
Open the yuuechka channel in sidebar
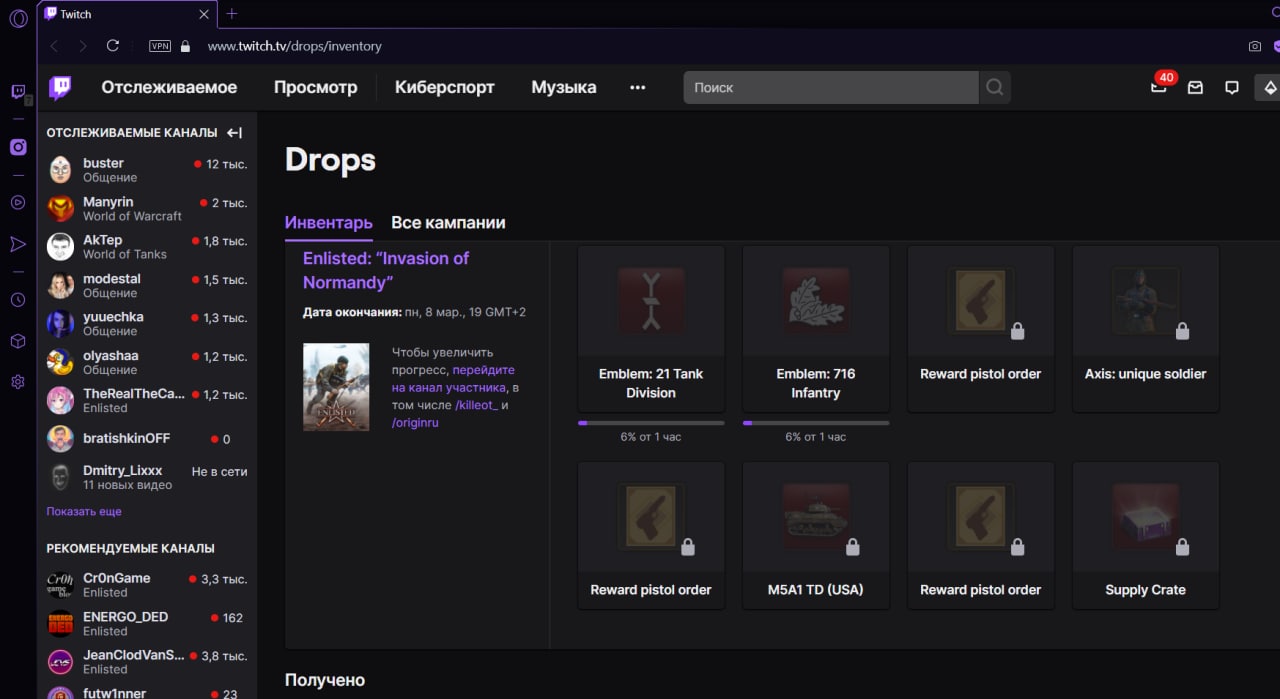click(147, 323)
